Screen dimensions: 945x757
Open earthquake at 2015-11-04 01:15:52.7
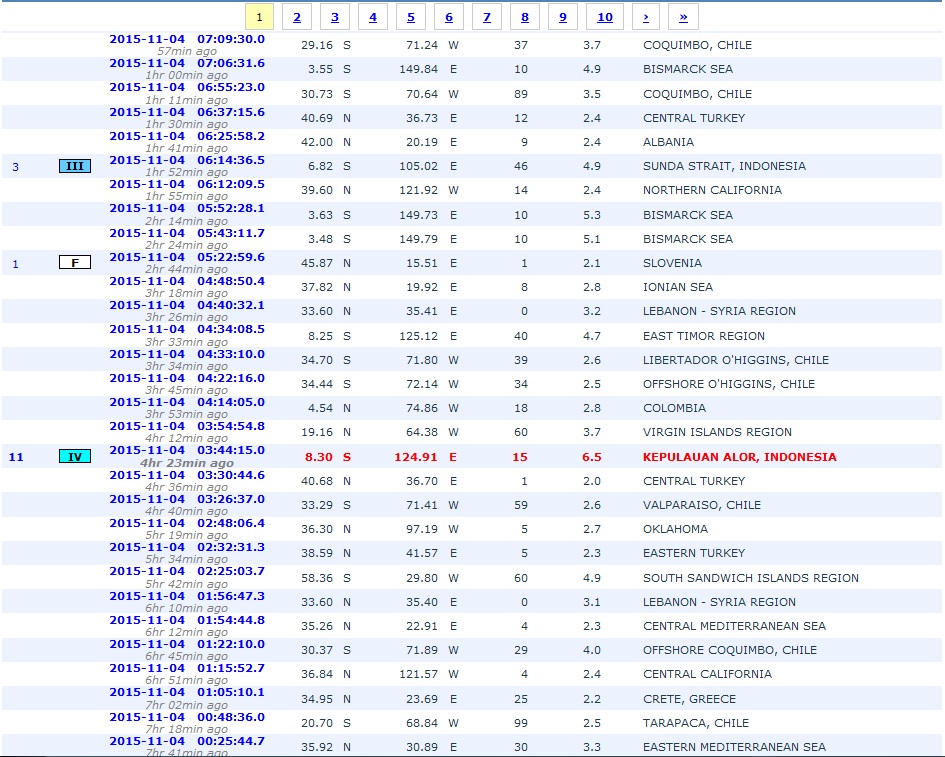coord(187,669)
